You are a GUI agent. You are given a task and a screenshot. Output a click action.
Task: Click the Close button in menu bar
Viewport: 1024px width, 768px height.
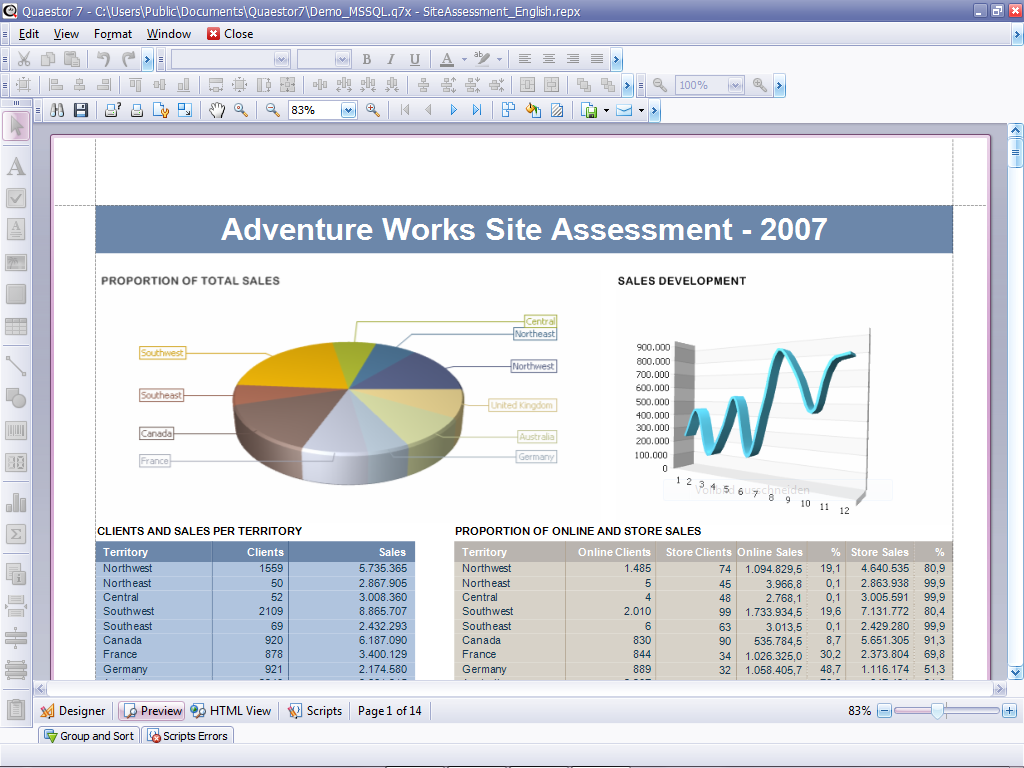tap(231, 34)
